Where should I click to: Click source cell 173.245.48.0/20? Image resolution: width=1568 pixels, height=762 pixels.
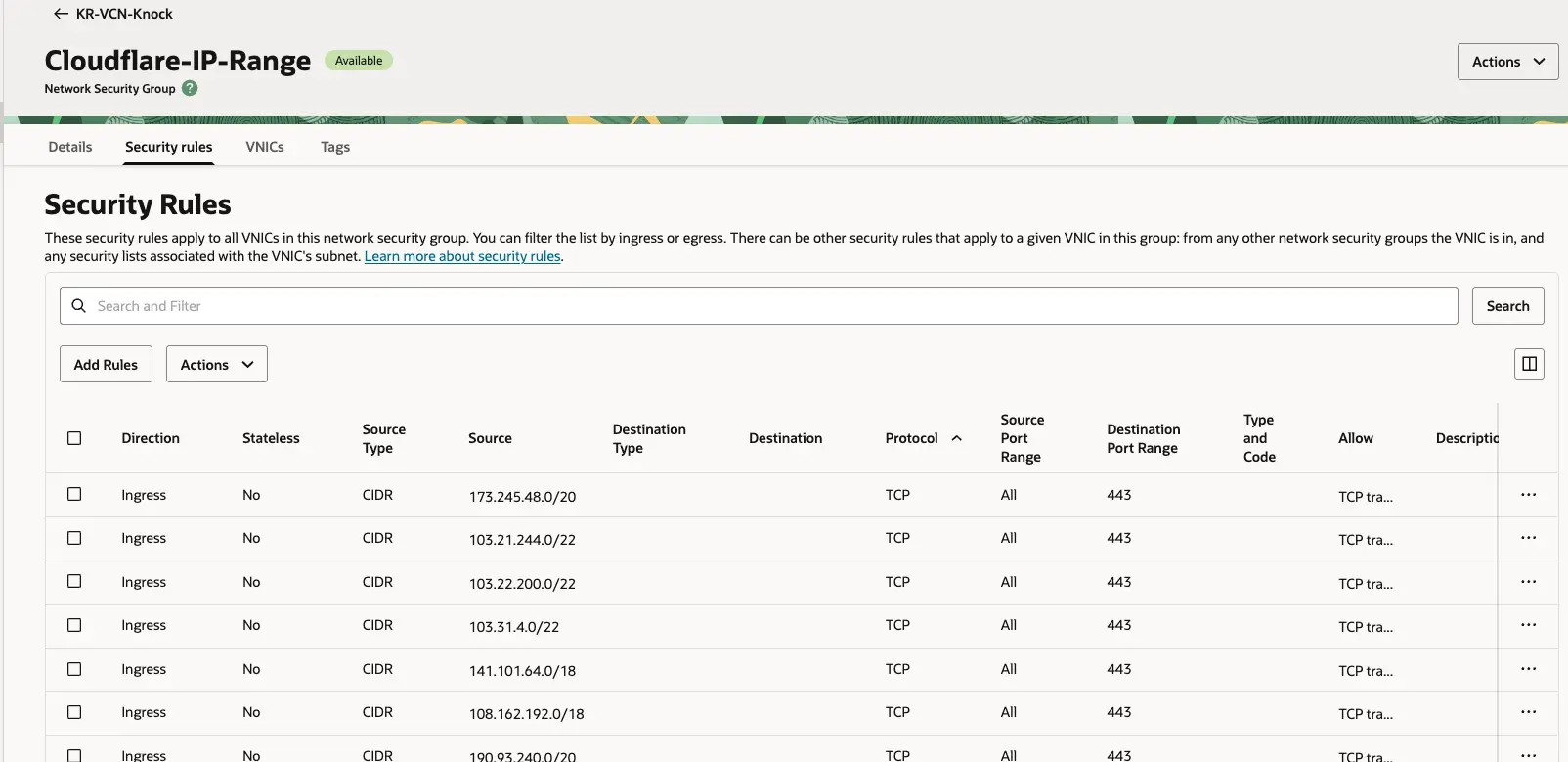(x=522, y=497)
